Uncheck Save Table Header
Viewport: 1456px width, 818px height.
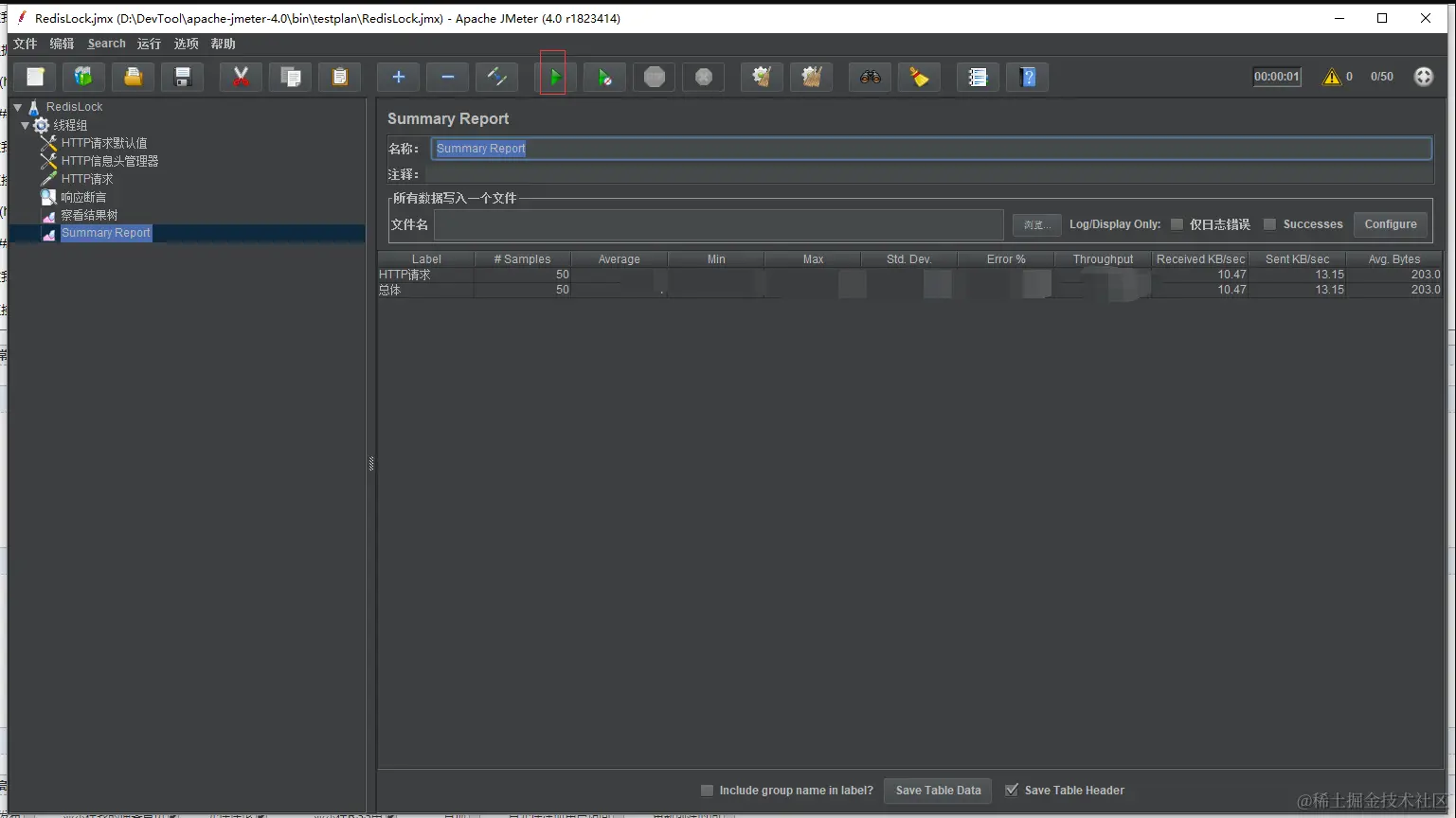coord(1012,791)
